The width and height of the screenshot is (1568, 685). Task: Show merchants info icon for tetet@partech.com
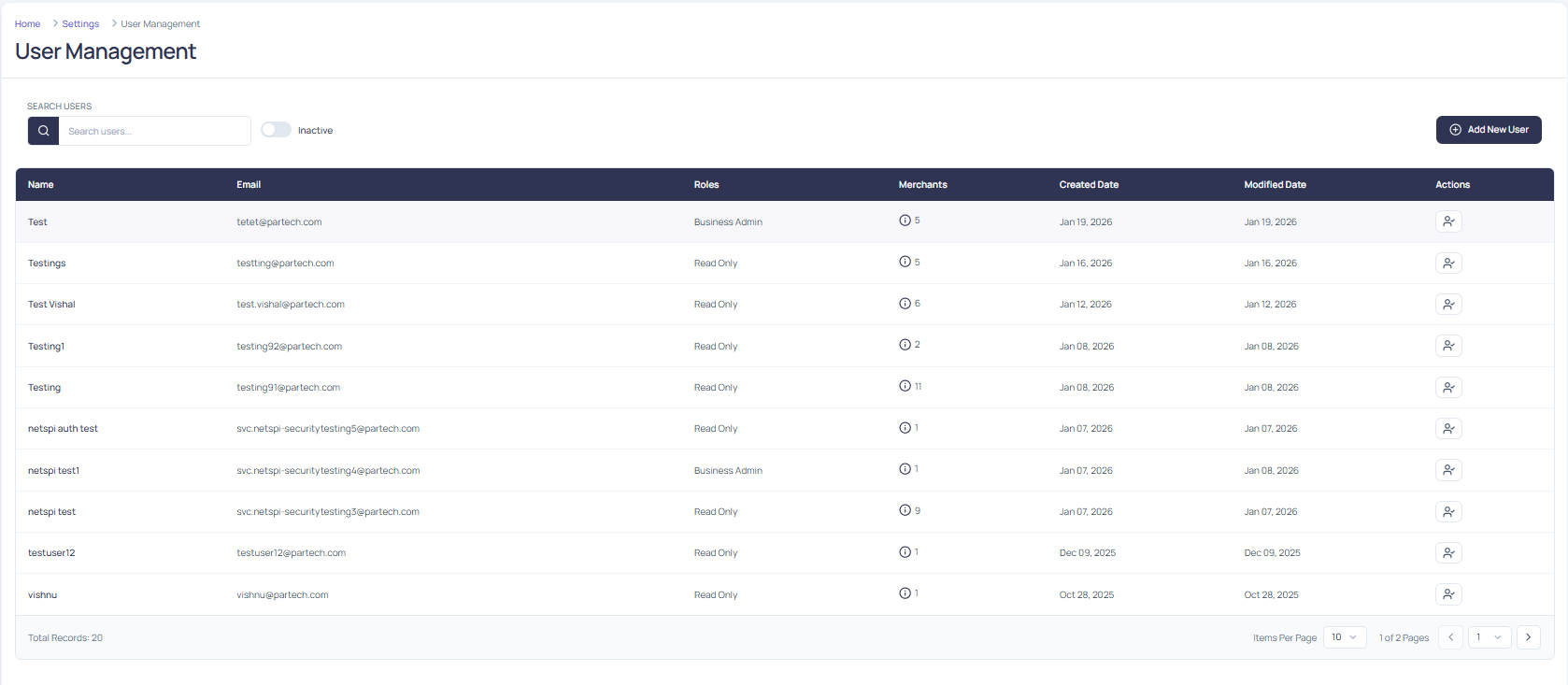905,221
